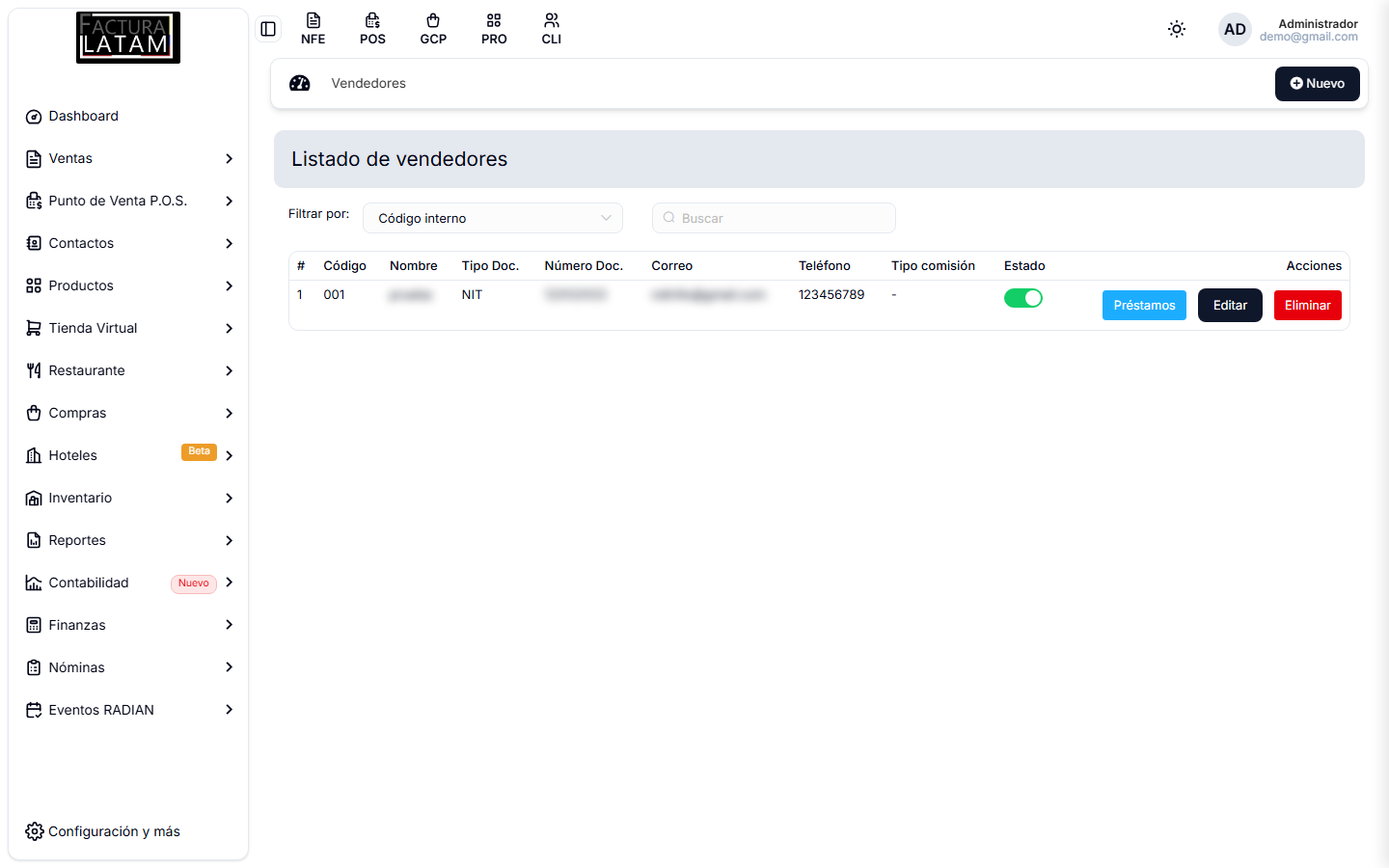Screen dimensions: 1389x868
Task: Click the AD user avatar
Action: (1235, 29)
